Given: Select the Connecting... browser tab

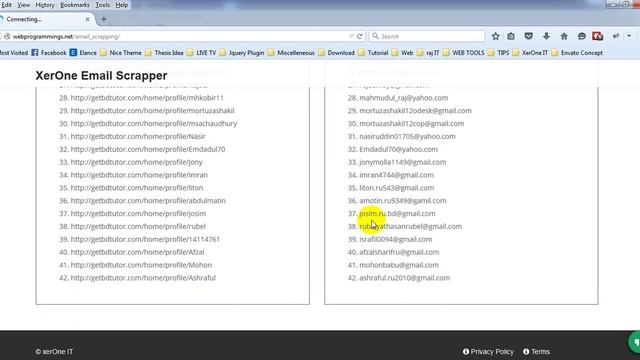Looking at the screenshot, I should [x=46, y=19].
